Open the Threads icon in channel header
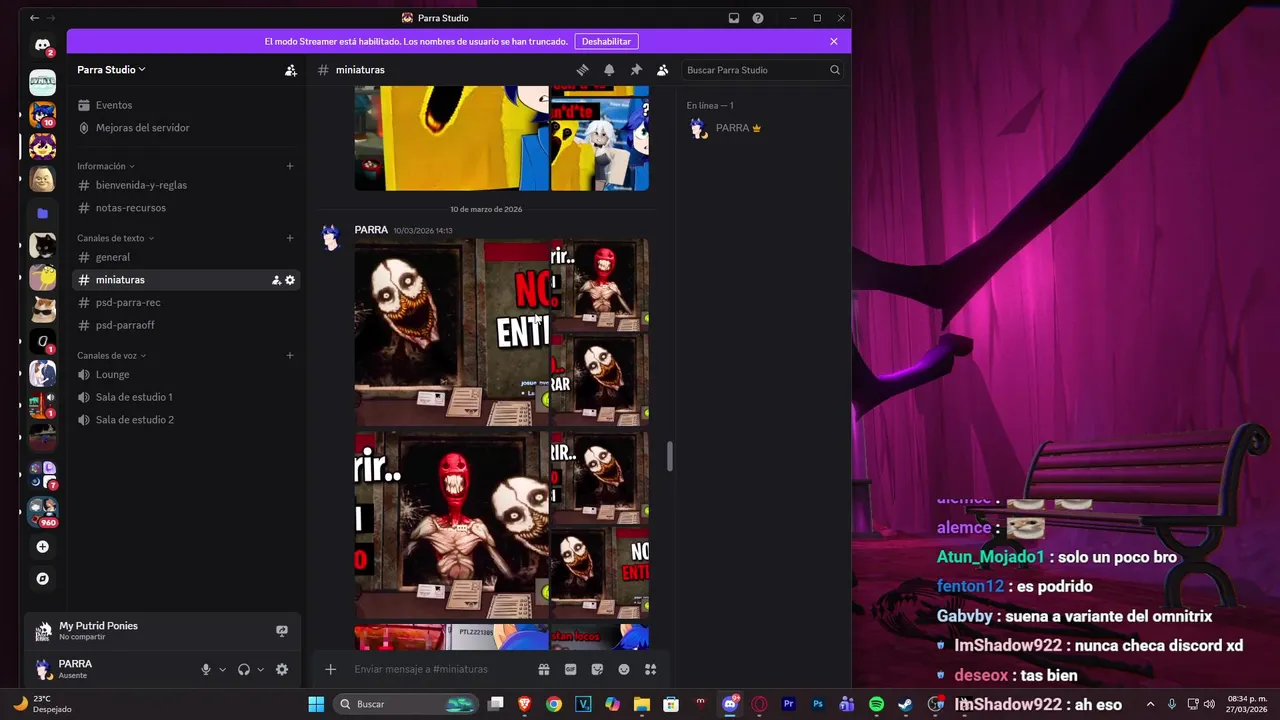Viewport: 1280px width, 720px height. [x=582, y=70]
